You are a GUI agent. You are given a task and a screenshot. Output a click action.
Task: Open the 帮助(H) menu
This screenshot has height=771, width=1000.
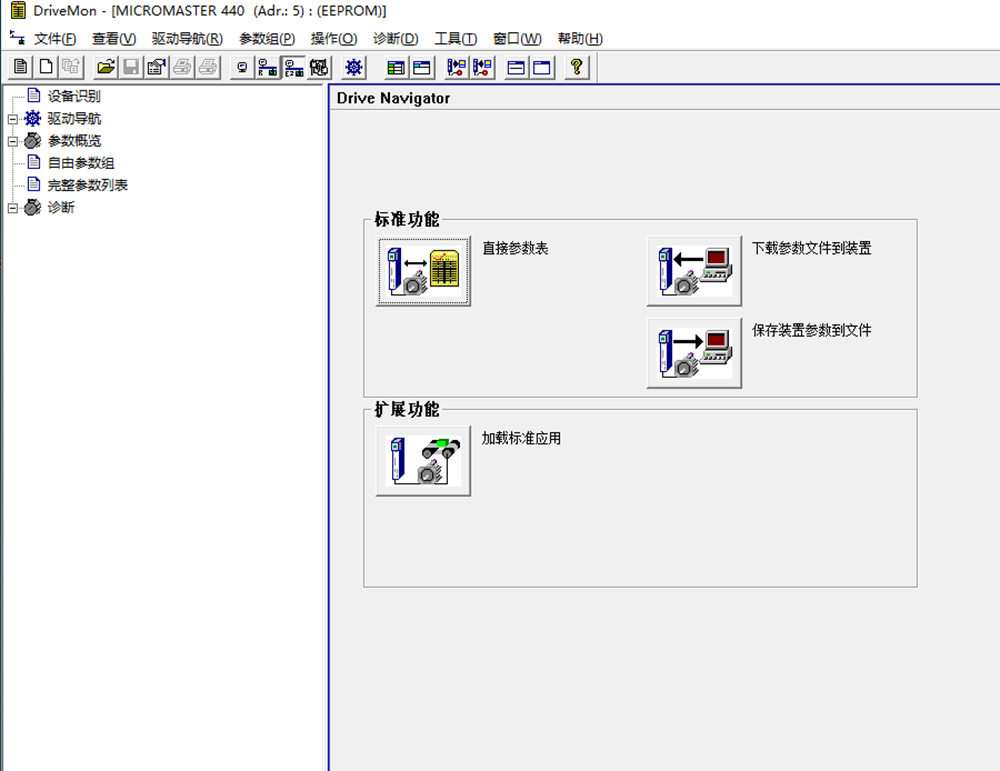pos(580,39)
